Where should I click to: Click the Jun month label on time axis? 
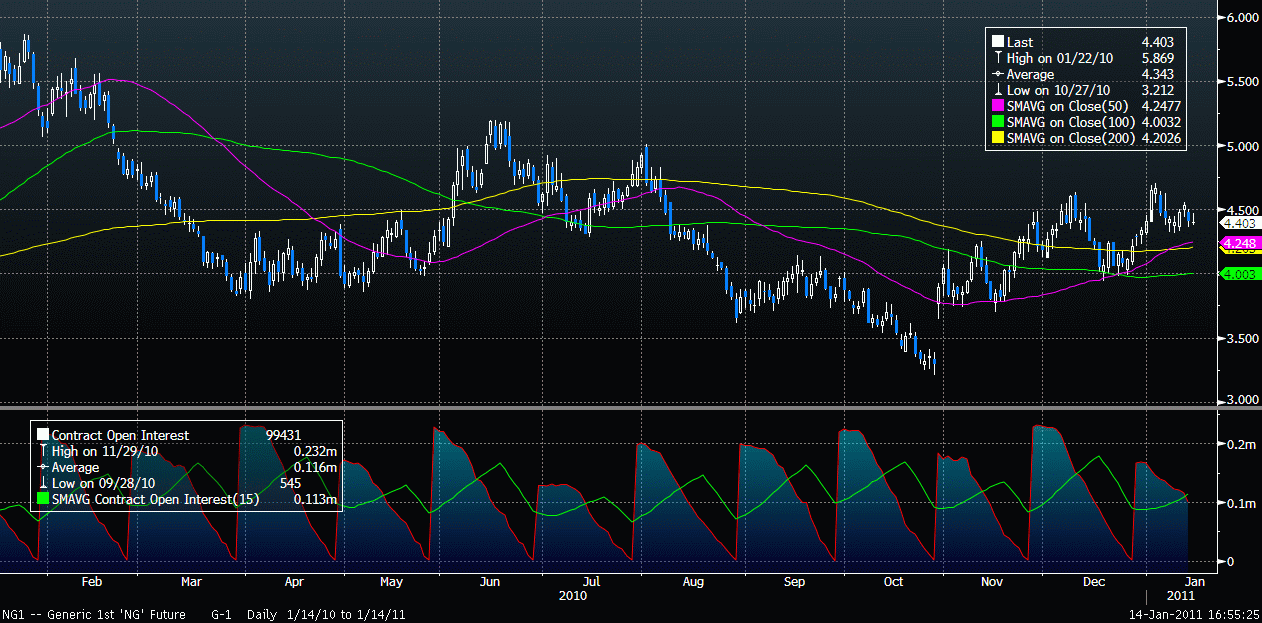(x=490, y=581)
